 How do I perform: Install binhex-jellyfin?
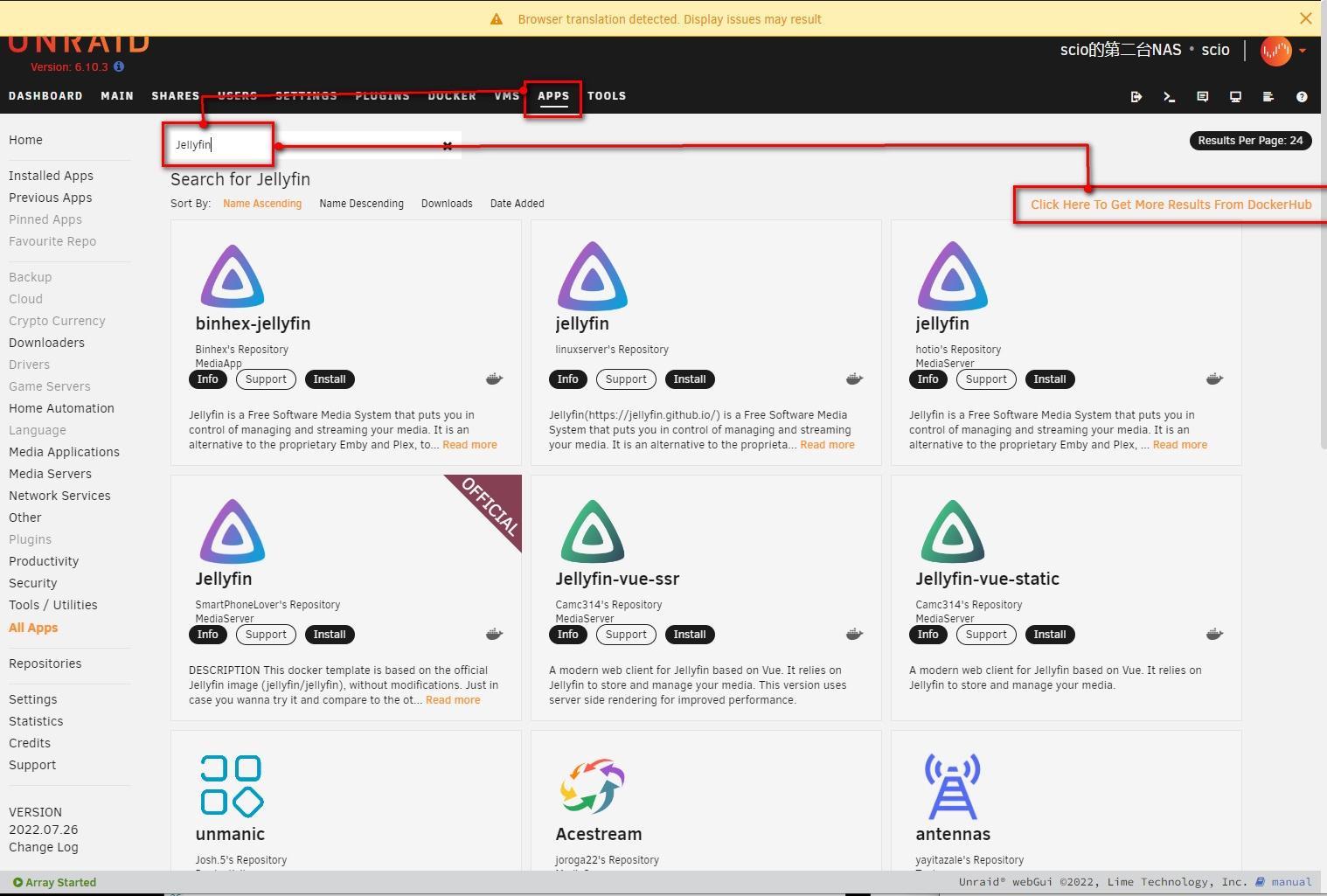330,379
